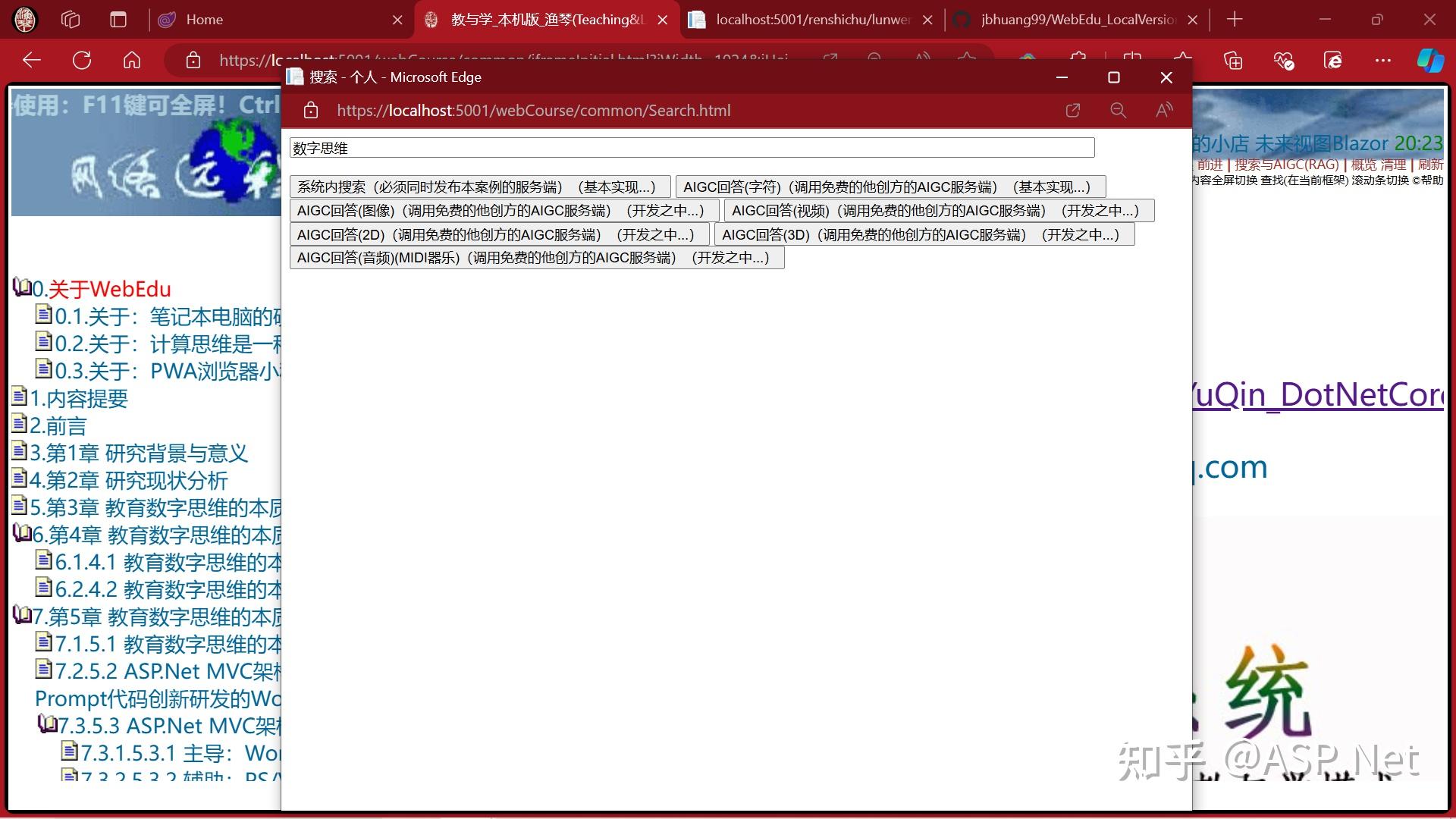Reload page in Internet Explorer mode icon

click(1333, 60)
